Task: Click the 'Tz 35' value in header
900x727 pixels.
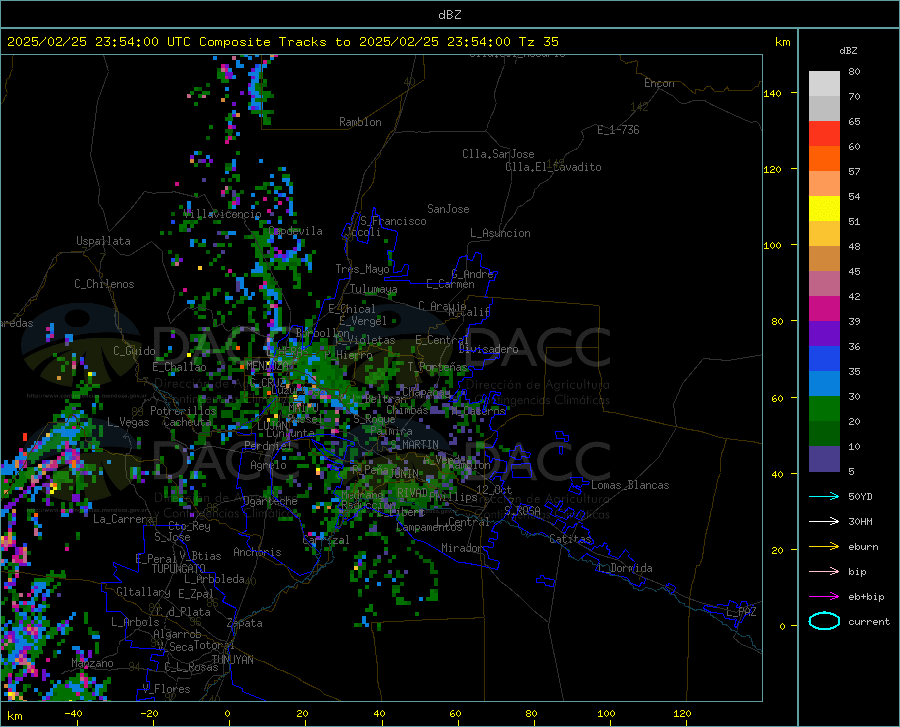Action: 538,42
